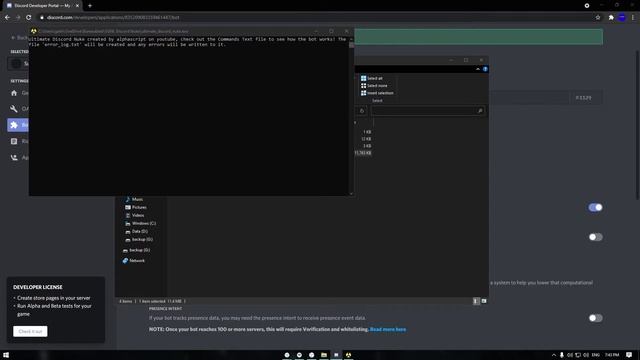640x360 pixels.
Task: Reload the Discord Developer Portal page
Action: click(29, 18)
